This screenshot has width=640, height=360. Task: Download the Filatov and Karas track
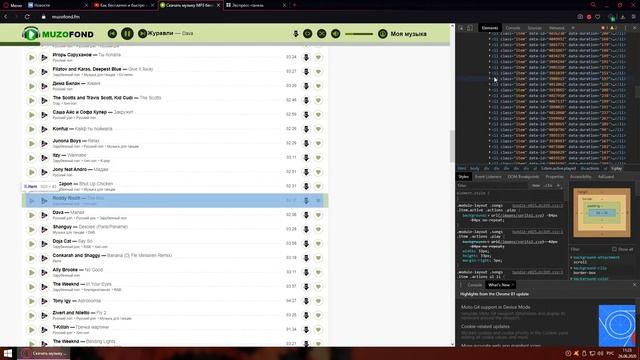click(x=306, y=71)
